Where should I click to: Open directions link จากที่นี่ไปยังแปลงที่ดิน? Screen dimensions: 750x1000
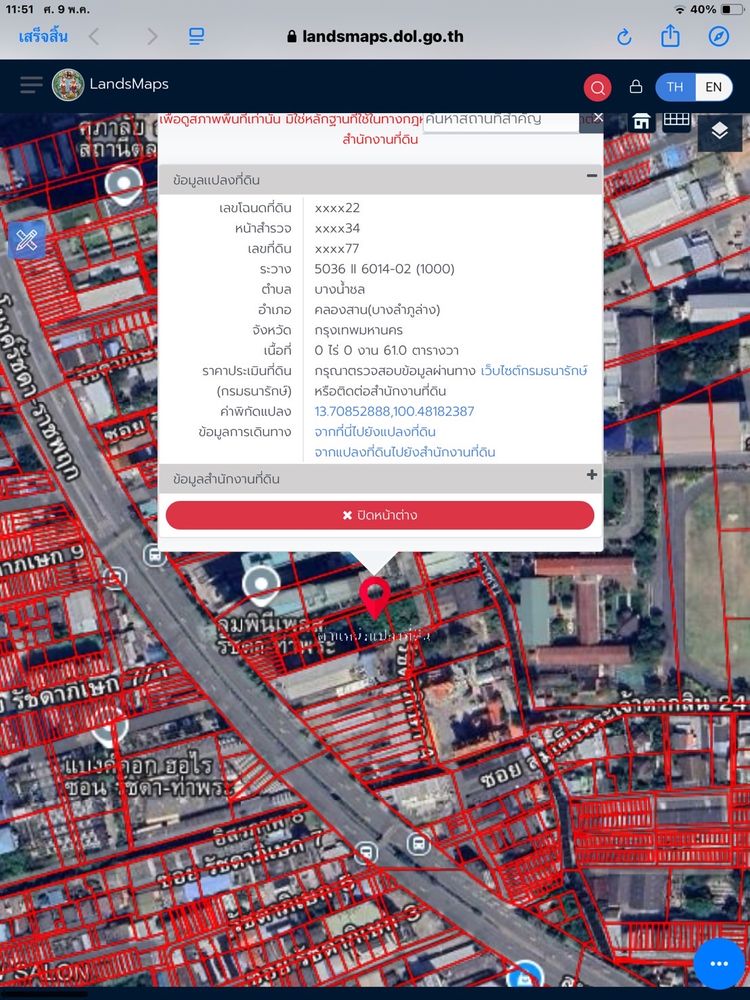click(x=375, y=432)
